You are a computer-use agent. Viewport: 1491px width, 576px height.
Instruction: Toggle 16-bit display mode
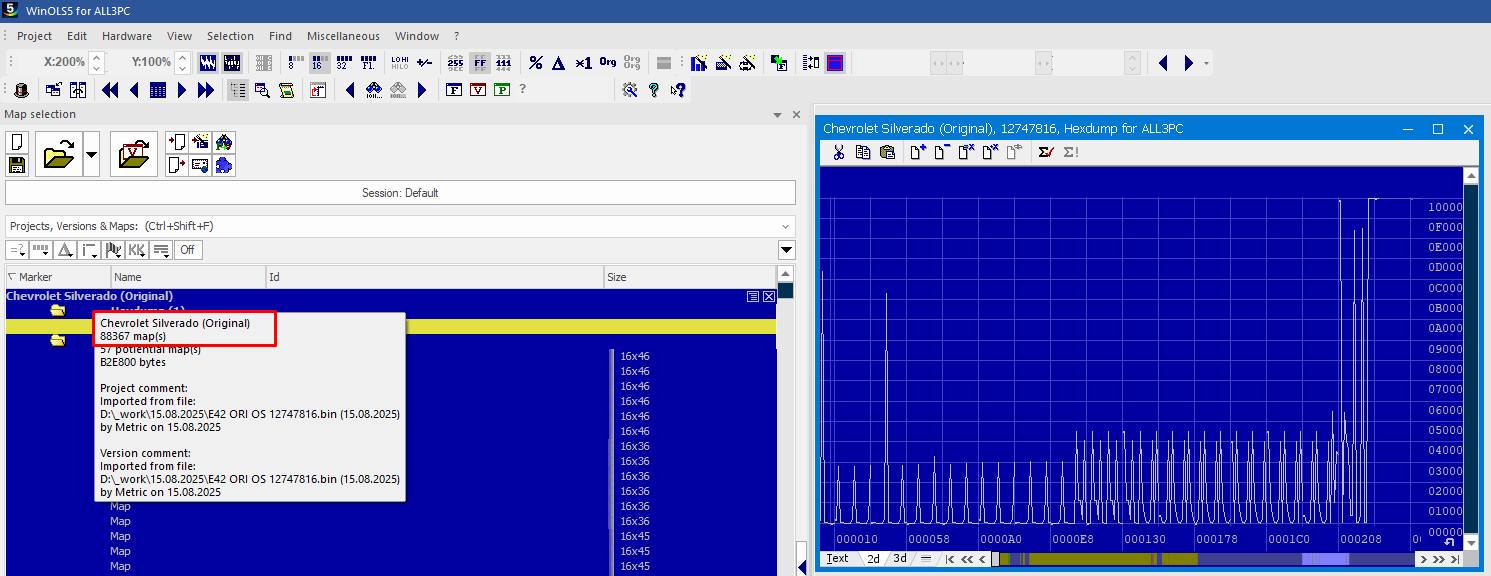tap(319, 62)
